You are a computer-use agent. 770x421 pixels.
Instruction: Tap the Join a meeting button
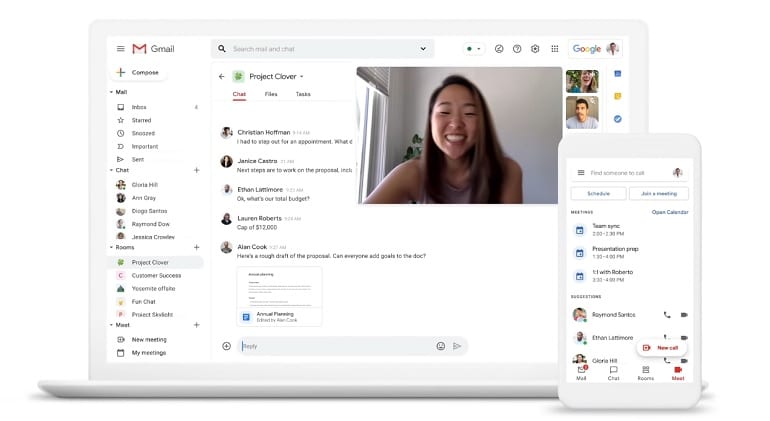(x=658, y=193)
